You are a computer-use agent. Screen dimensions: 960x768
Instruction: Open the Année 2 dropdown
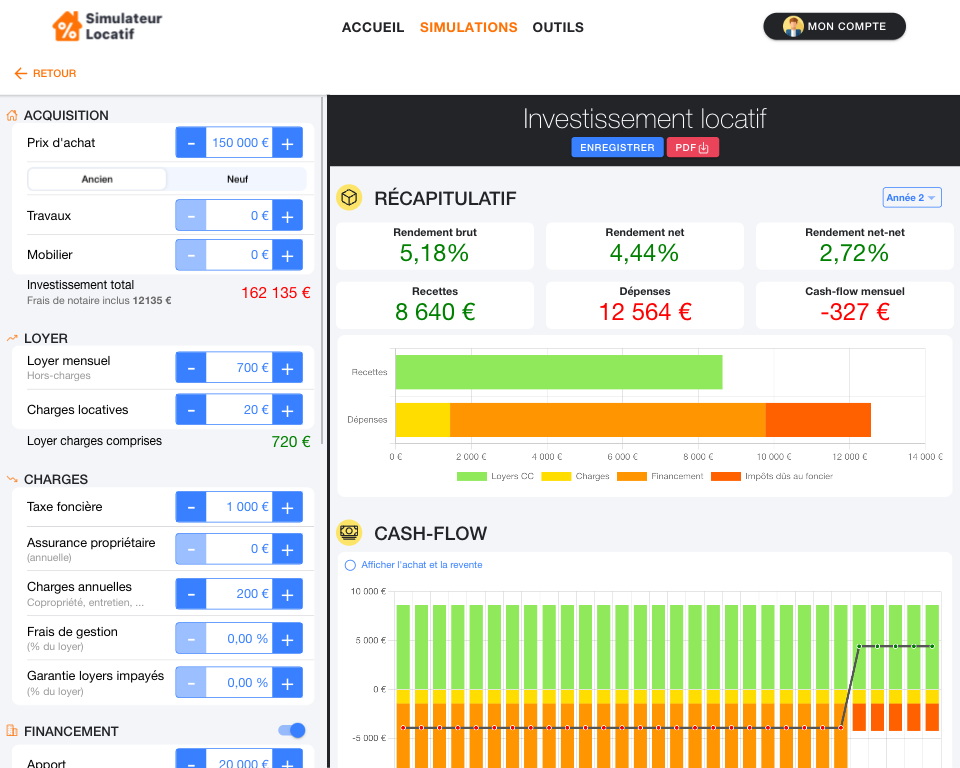pyautogui.click(x=909, y=197)
